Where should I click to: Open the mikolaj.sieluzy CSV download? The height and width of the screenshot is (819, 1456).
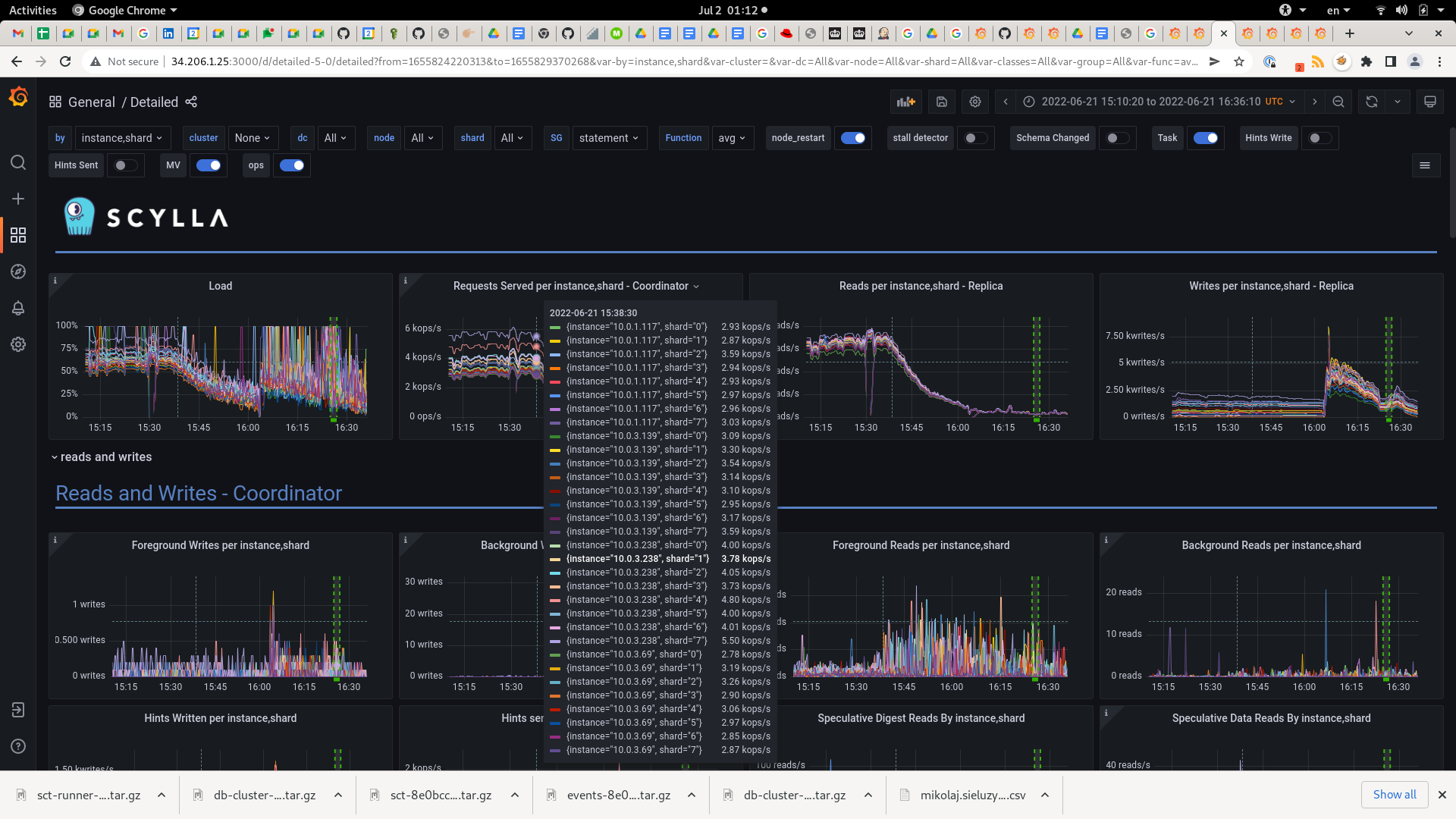[x=973, y=795]
